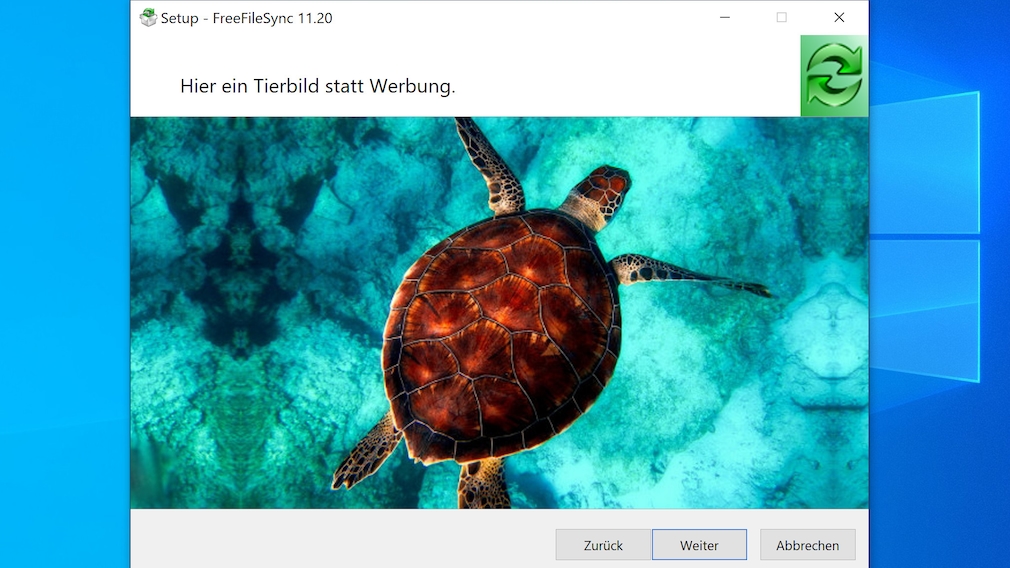Image resolution: width=1010 pixels, height=568 pixels.
Task: Go back using the Zurück button
Action: pos(603,545)
